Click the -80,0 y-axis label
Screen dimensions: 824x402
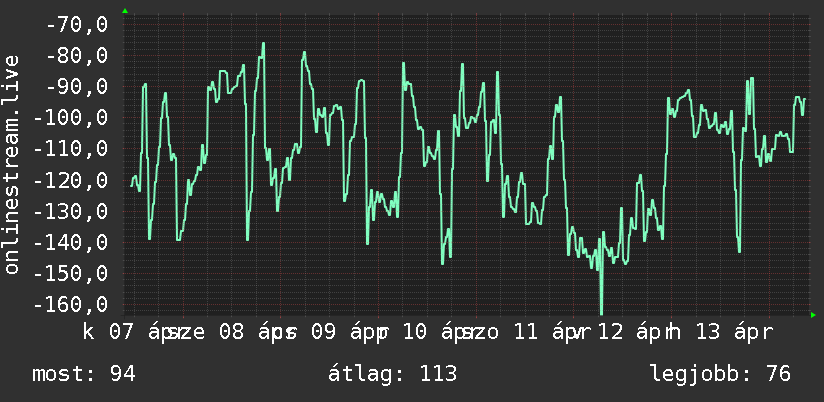77,55
